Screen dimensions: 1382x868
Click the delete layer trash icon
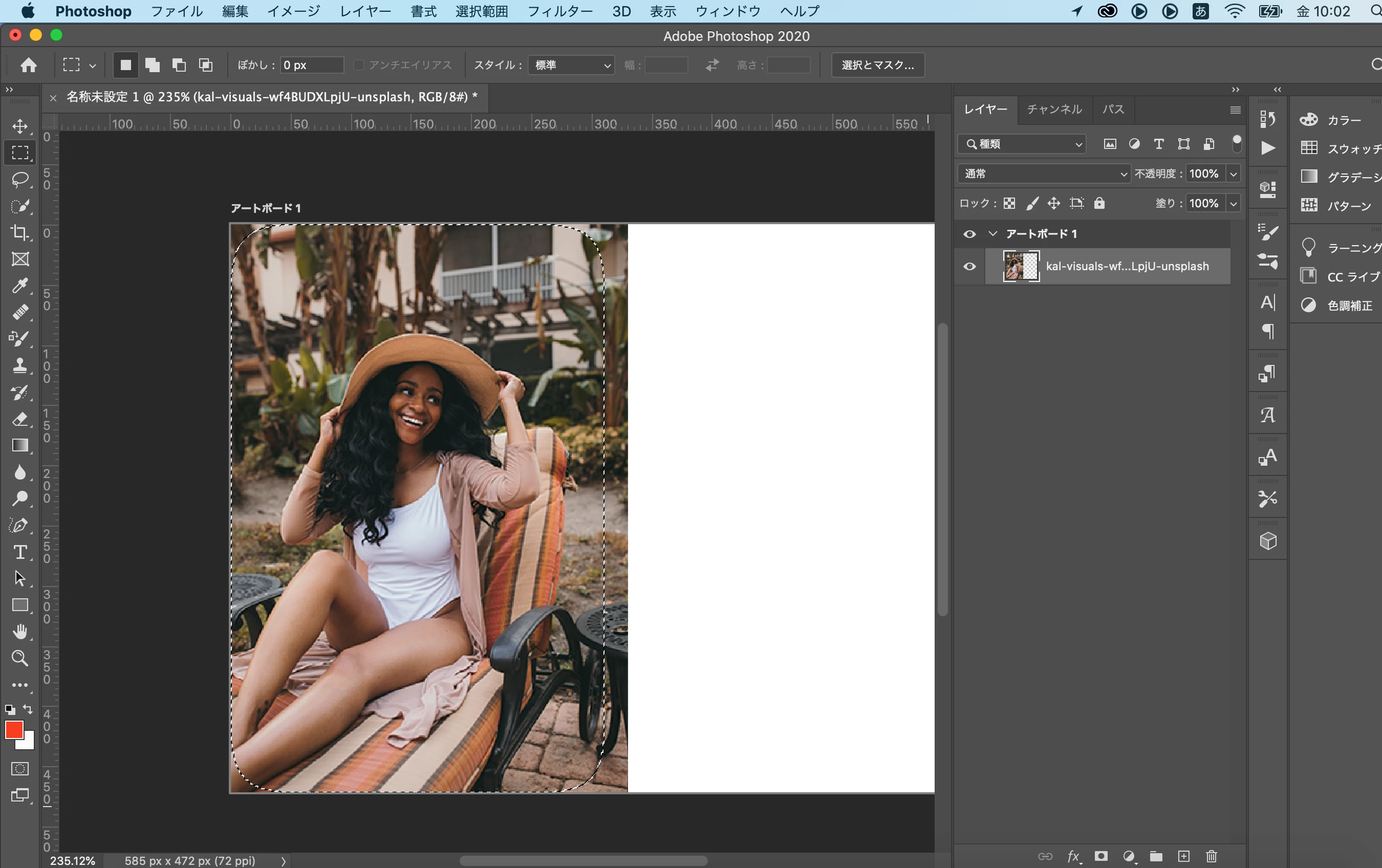point(1211,856)
